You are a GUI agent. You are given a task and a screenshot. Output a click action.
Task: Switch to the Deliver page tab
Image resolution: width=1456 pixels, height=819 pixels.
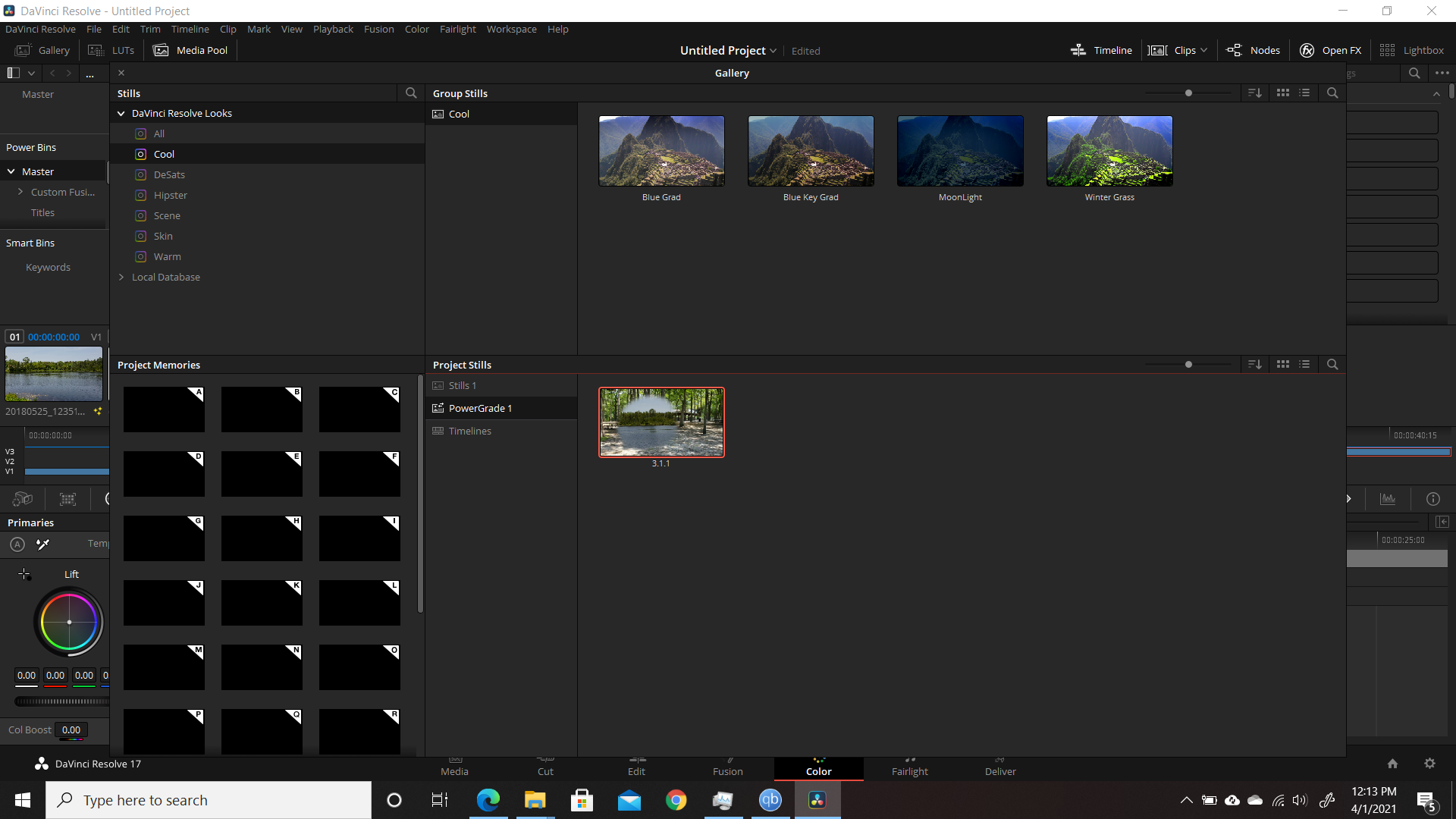coord(1000,767)
